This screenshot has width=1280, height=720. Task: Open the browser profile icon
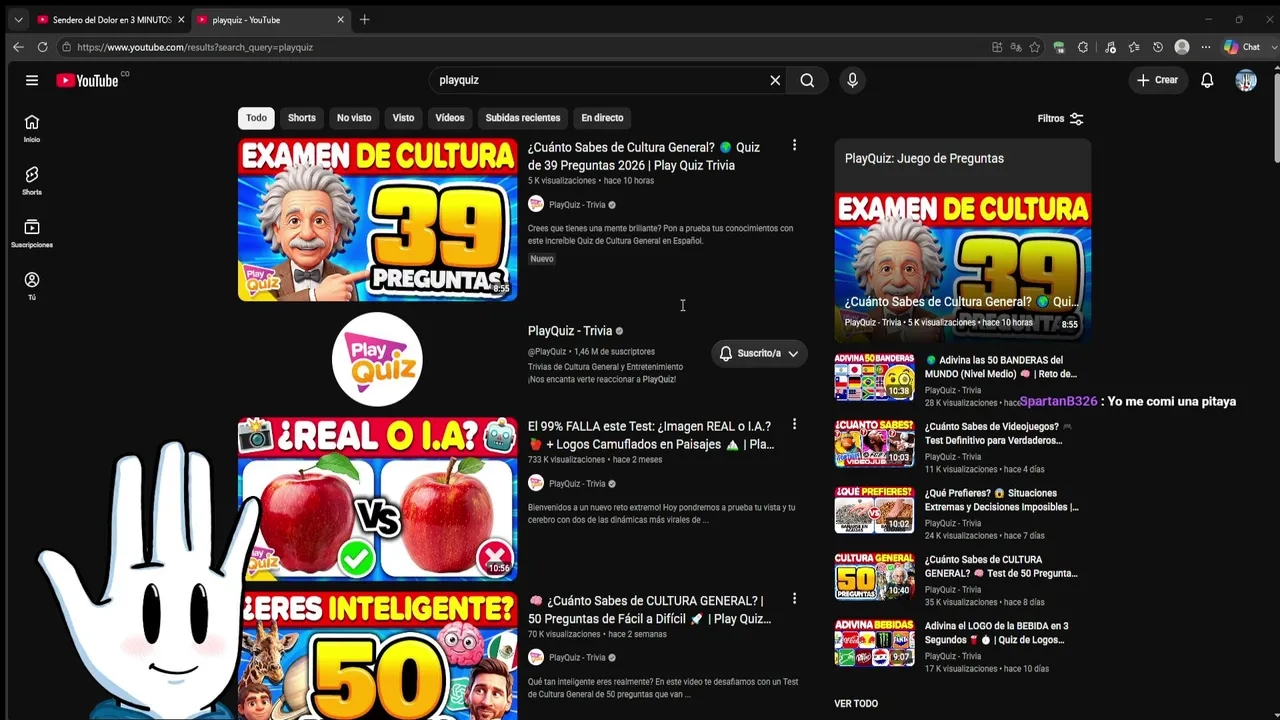pyautogui.click(x=1182, y=47)
